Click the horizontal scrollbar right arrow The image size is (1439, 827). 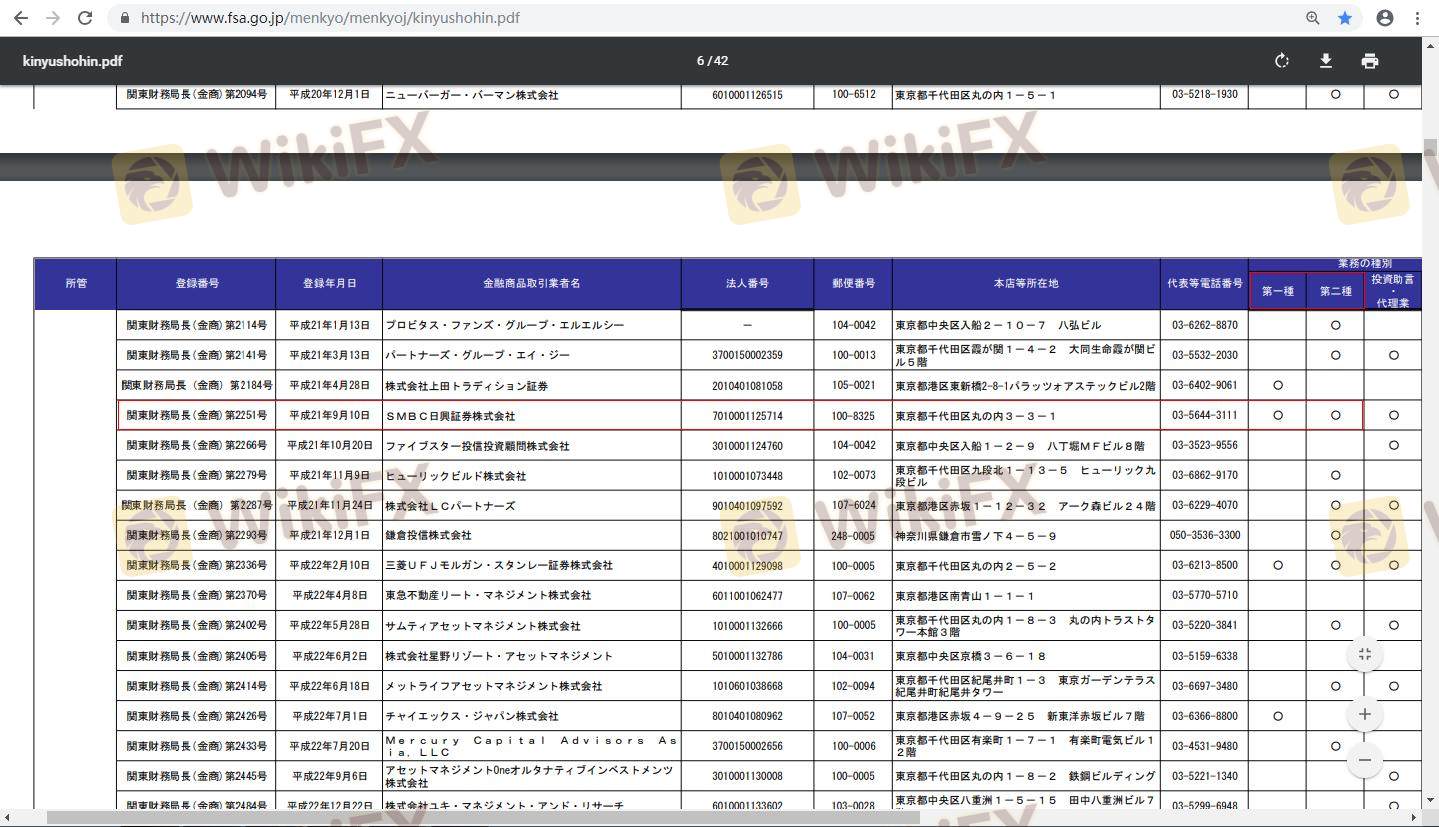(x=1414, y=818)
